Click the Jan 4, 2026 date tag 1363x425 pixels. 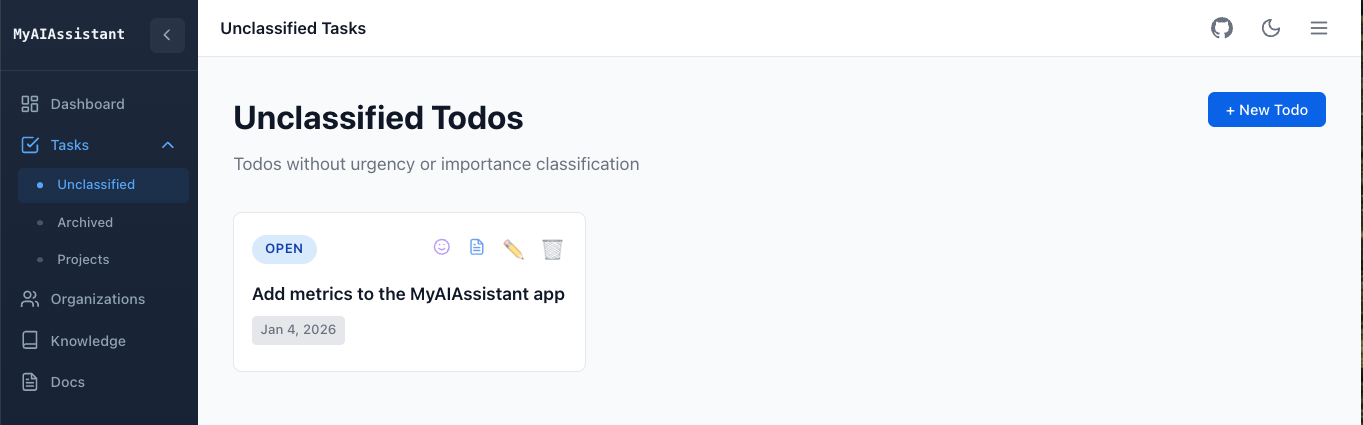298,330
